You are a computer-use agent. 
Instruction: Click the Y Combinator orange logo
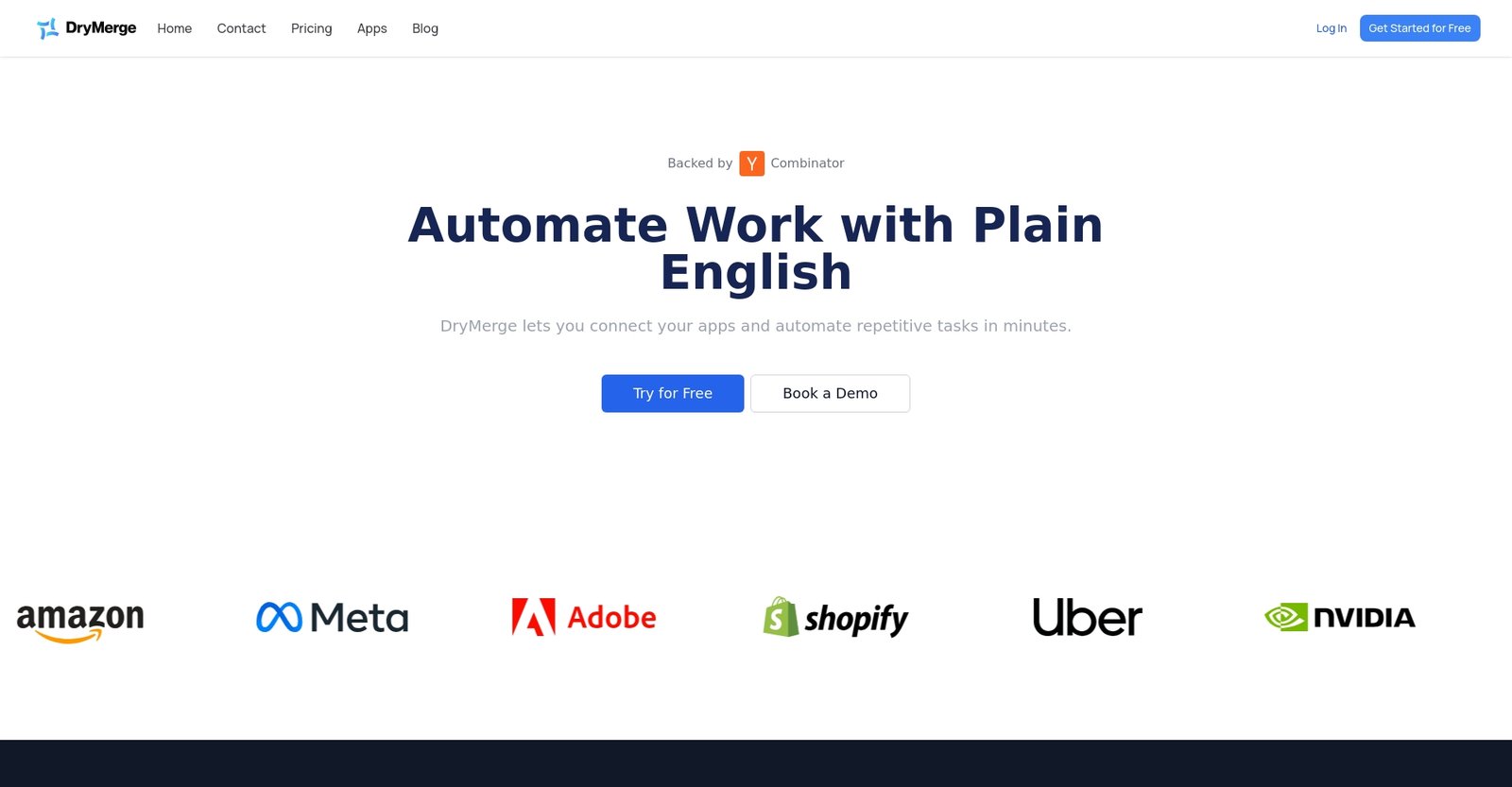(751, 163)
